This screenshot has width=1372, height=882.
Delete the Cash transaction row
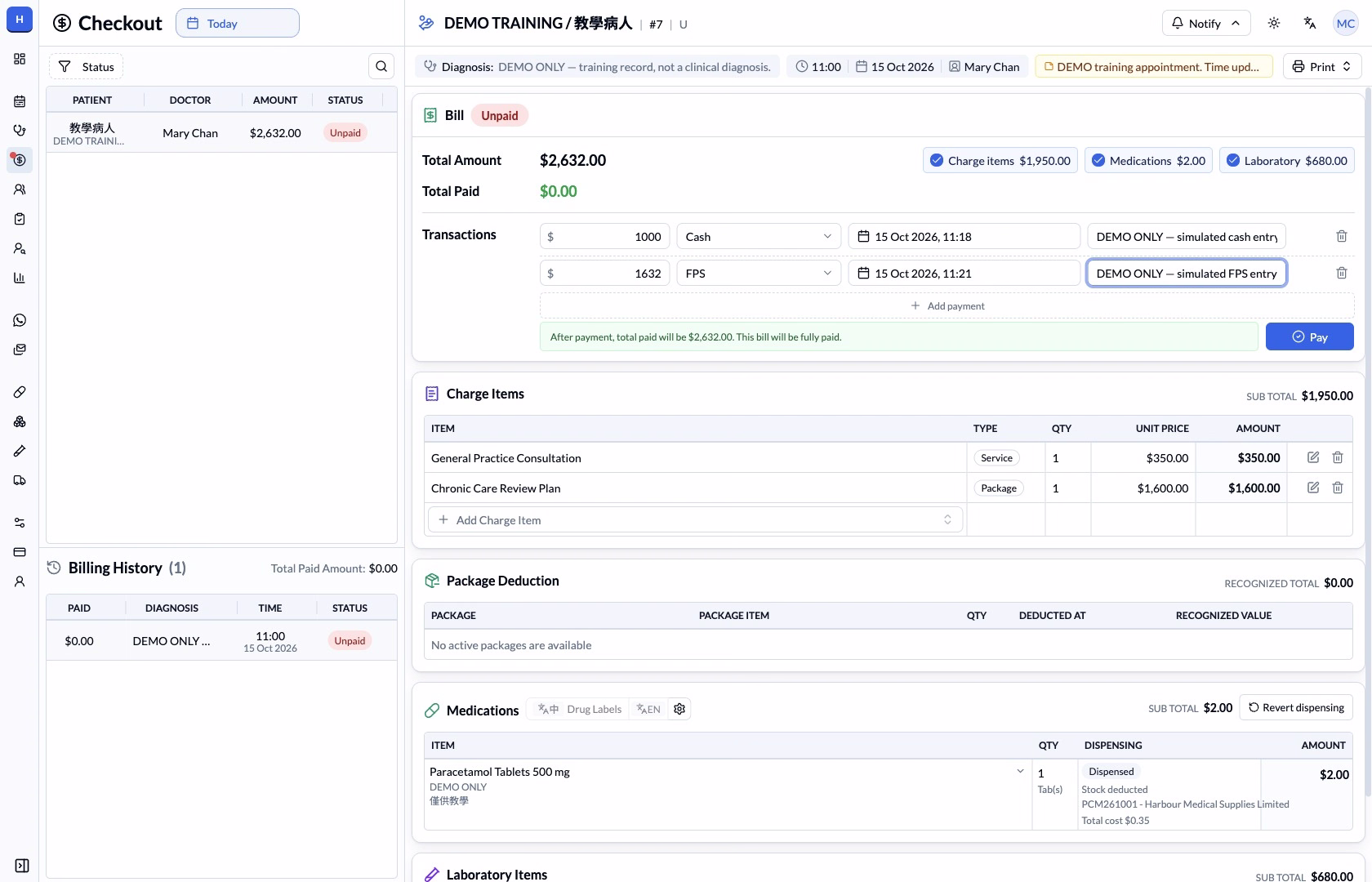[x=1341, y=236]
